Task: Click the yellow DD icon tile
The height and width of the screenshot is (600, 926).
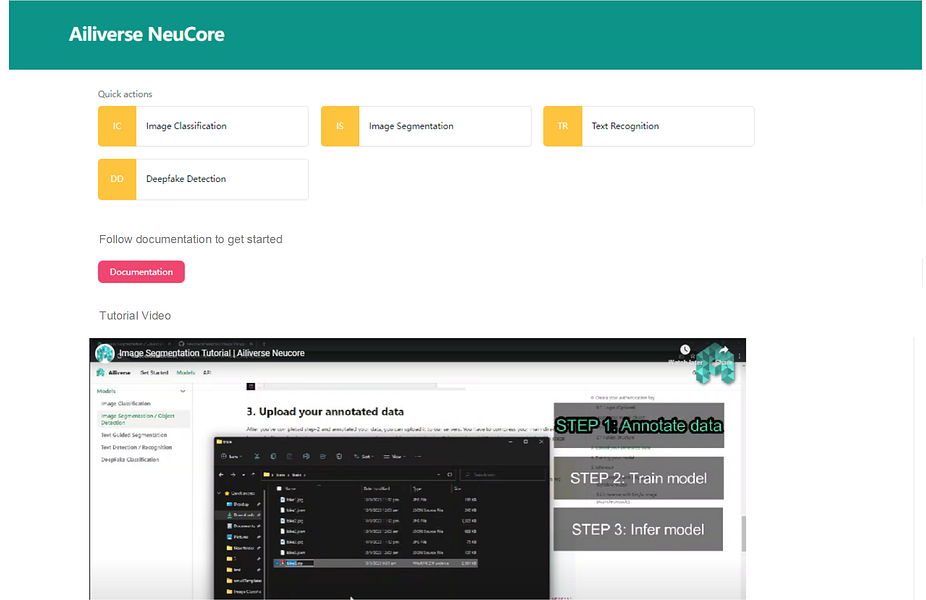Action: coord(117,179)
